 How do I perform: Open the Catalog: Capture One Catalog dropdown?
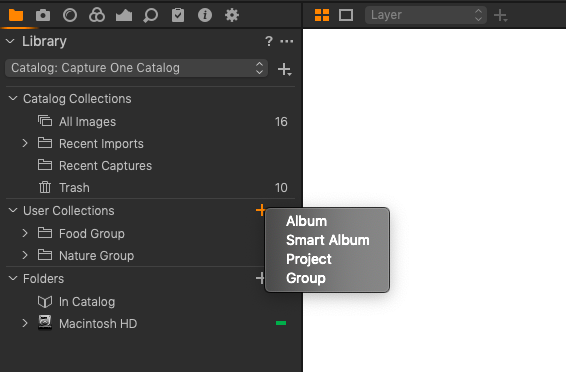tap(136, 68)
